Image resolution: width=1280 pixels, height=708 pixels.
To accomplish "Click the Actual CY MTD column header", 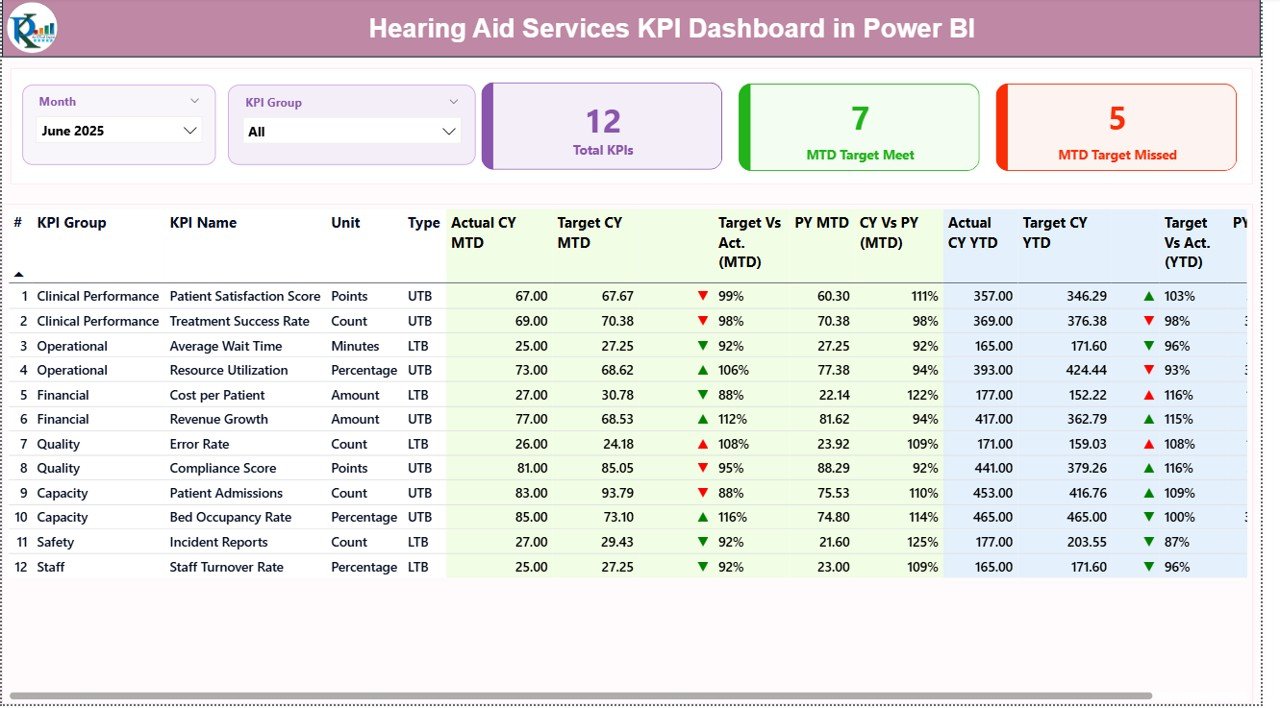I will (484, 232).
